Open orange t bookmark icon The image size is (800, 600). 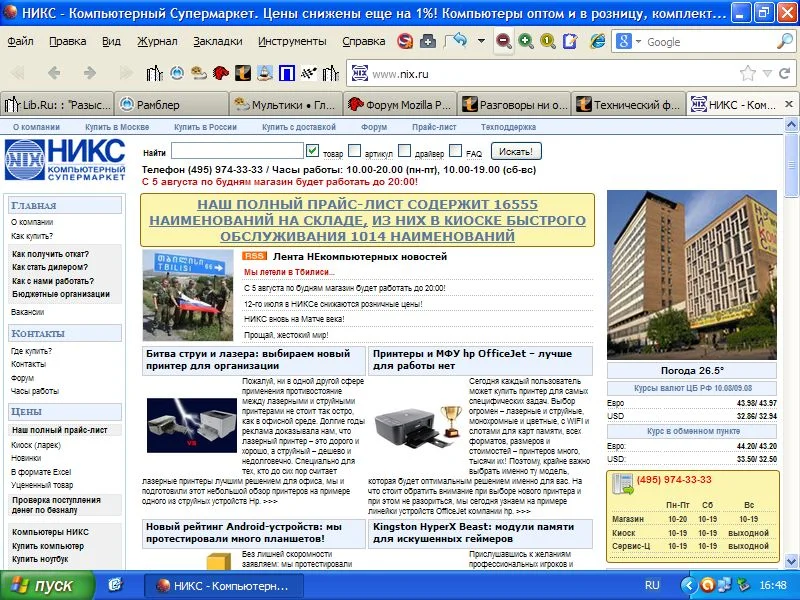pos(243,73)
